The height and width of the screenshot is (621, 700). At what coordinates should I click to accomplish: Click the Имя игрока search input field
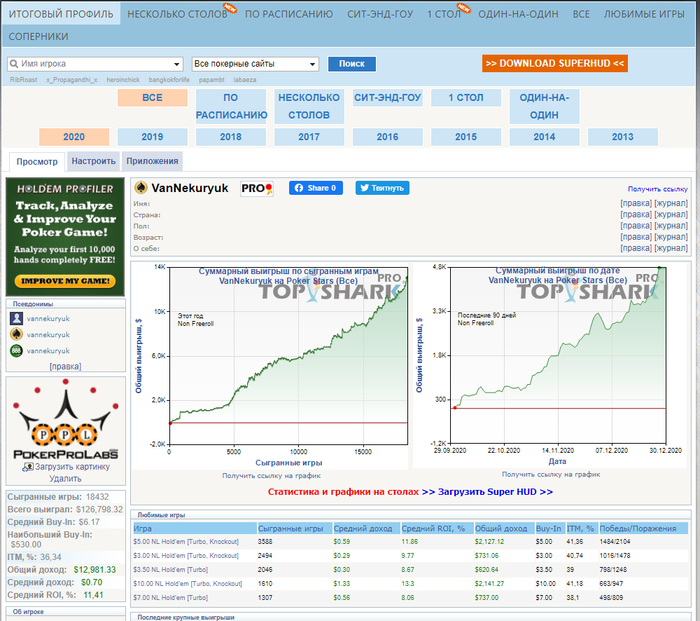(95, 64)
